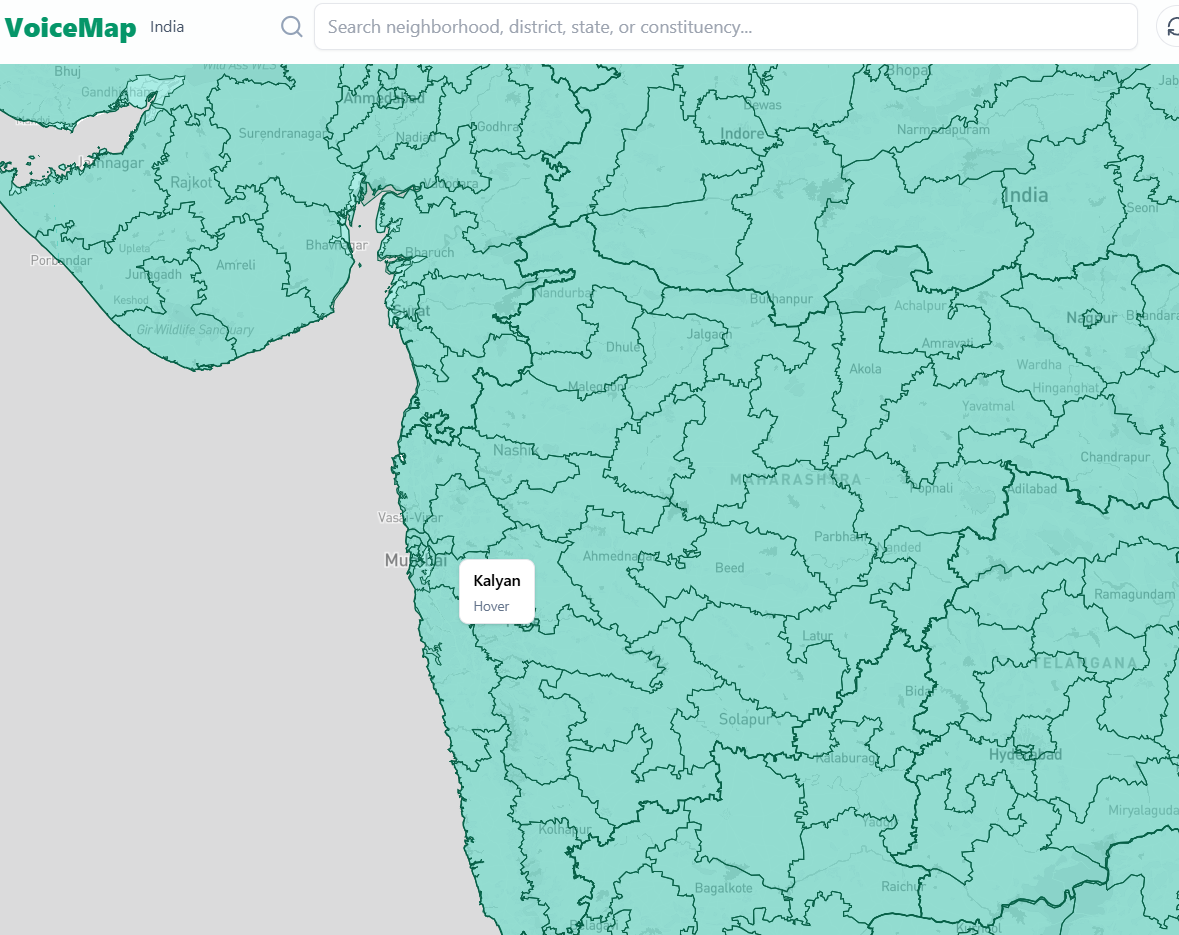This screenshot has height=935, width=1179.
Task: Click the Wardha label on the map
Action: [x=1039, y=365]
